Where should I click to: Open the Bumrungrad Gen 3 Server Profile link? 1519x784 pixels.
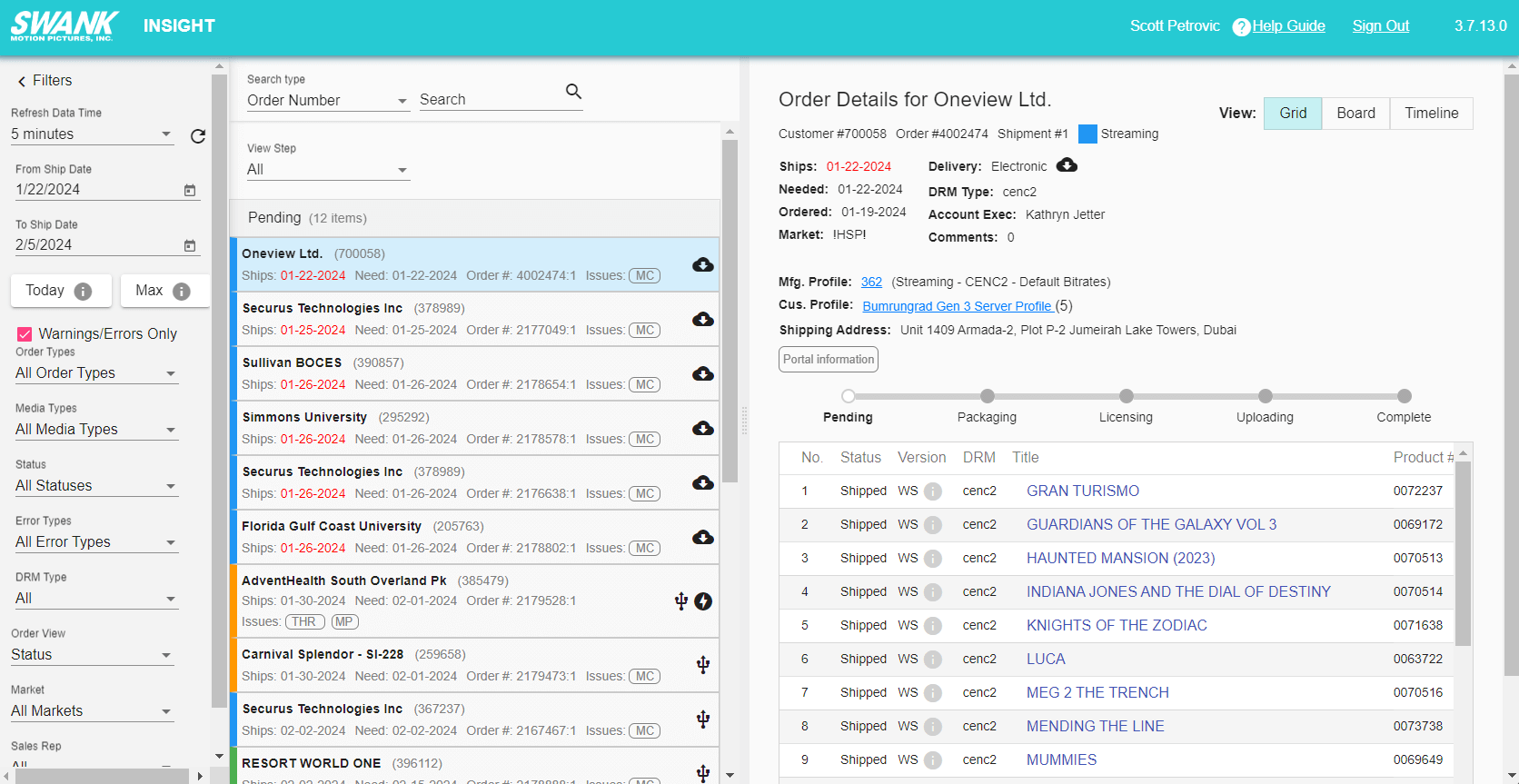957,306
